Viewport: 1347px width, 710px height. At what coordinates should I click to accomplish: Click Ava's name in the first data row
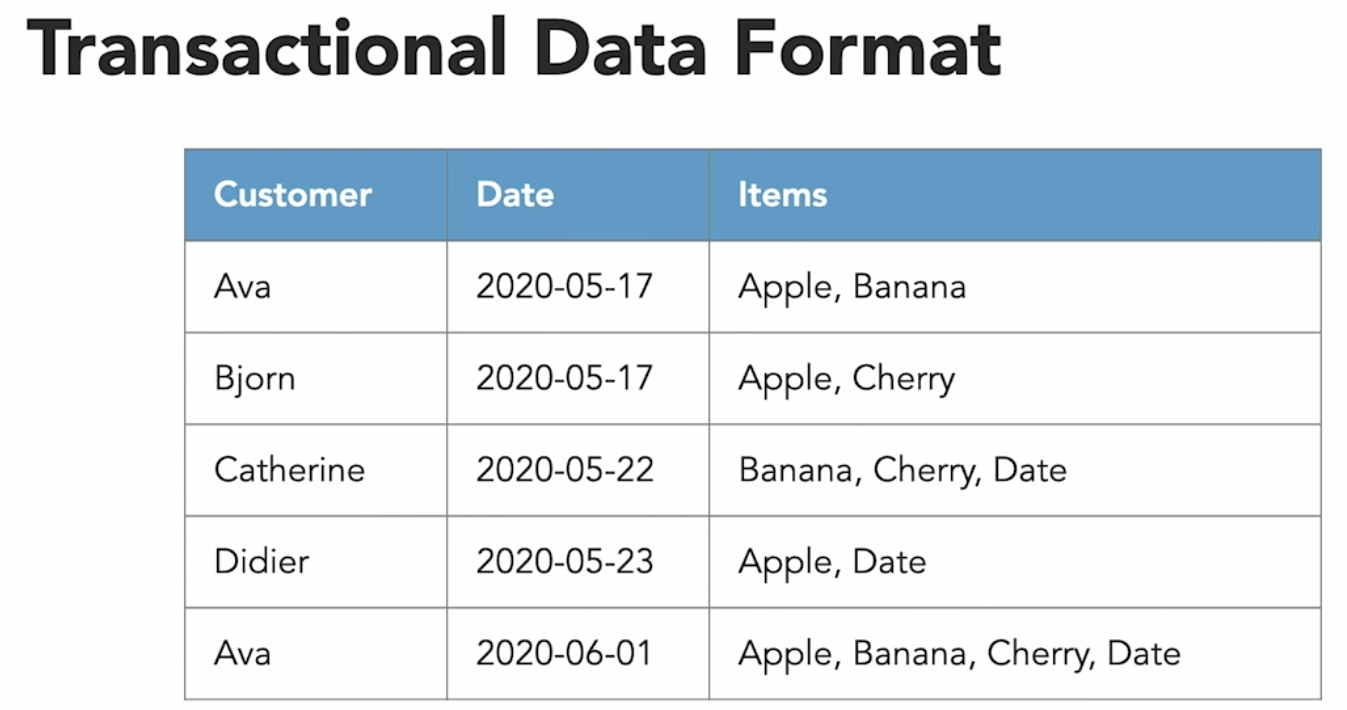coord(242,287)
